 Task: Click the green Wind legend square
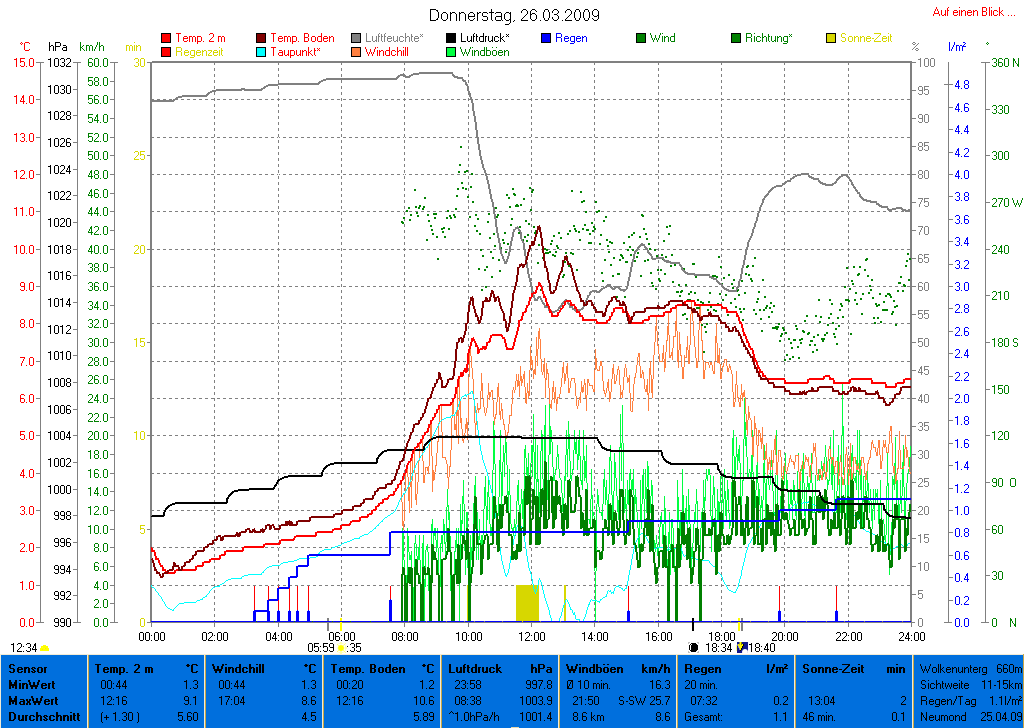click(x=641, y=38)
